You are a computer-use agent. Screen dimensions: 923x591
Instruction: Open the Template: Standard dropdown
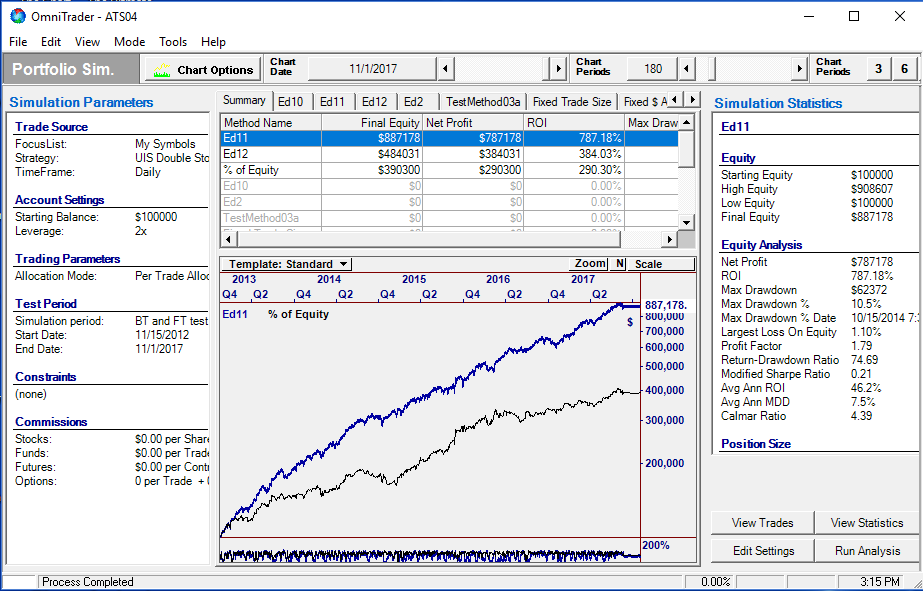coord(288,264)
